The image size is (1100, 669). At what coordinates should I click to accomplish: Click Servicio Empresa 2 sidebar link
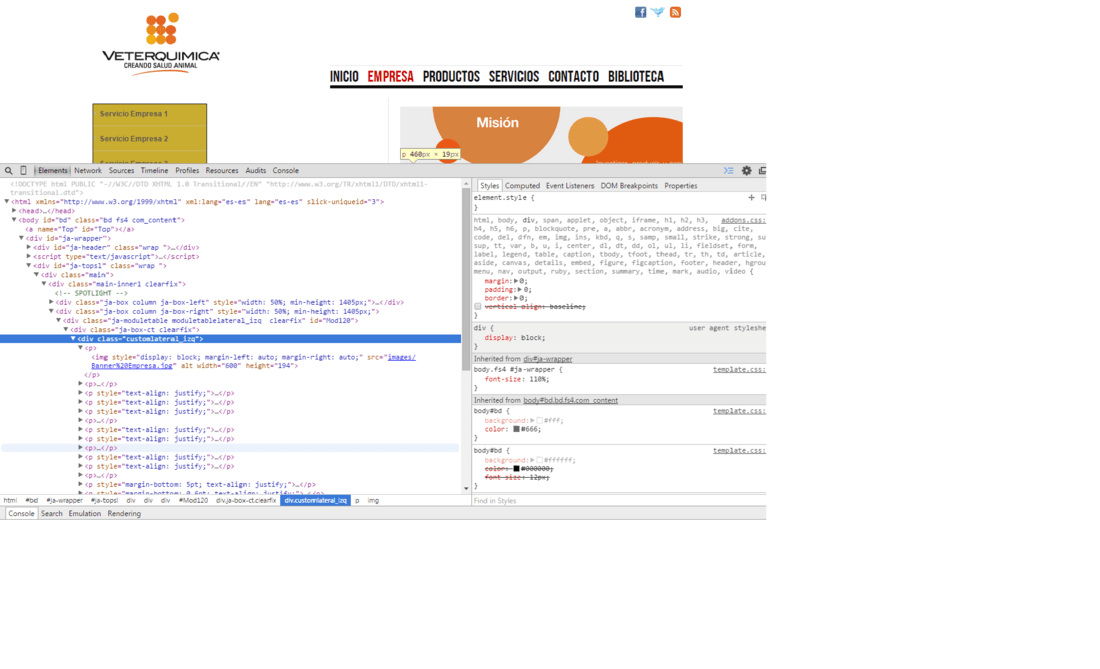(x=133, y=139)
